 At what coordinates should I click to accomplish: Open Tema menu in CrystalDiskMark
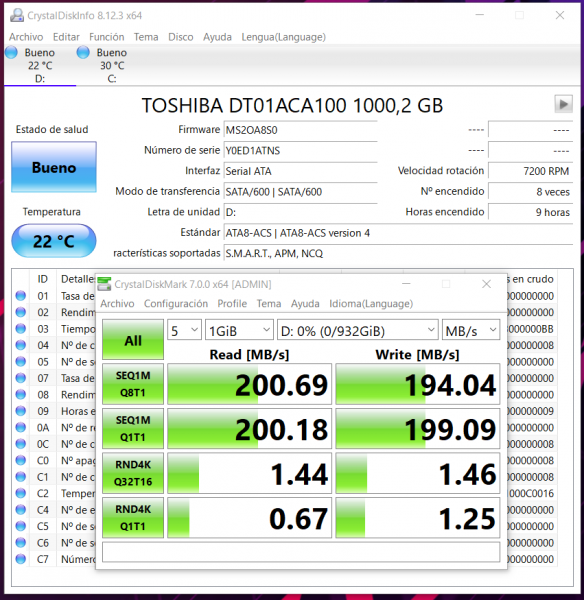(269, 303)
